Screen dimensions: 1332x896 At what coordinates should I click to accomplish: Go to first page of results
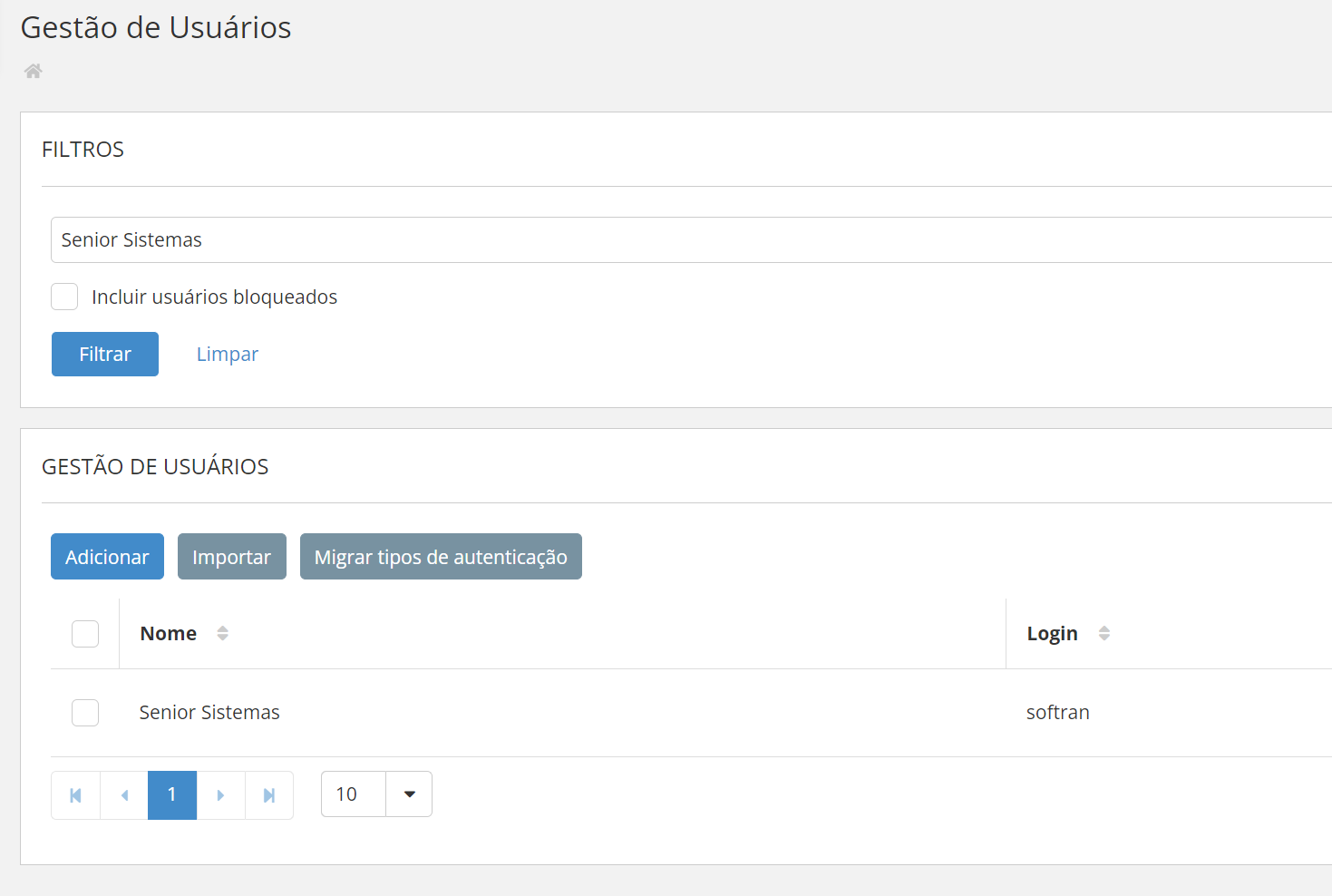pyautogui.click(x=76, y=795)
